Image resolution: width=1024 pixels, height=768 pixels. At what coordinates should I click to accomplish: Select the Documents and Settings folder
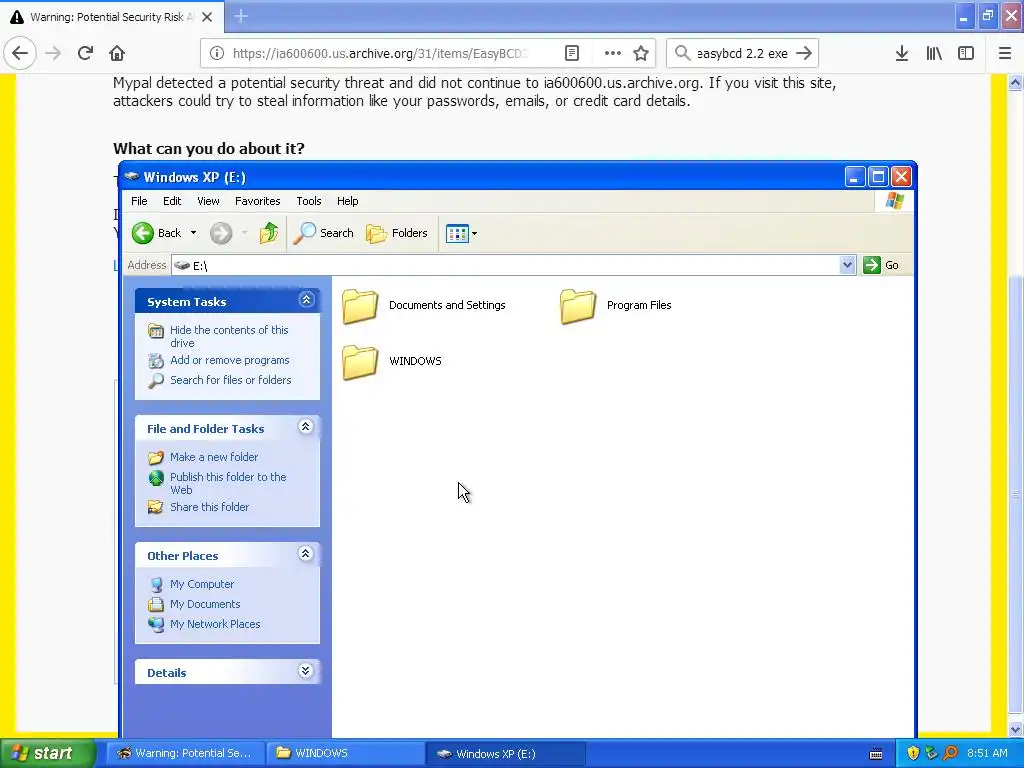[424, 306]
